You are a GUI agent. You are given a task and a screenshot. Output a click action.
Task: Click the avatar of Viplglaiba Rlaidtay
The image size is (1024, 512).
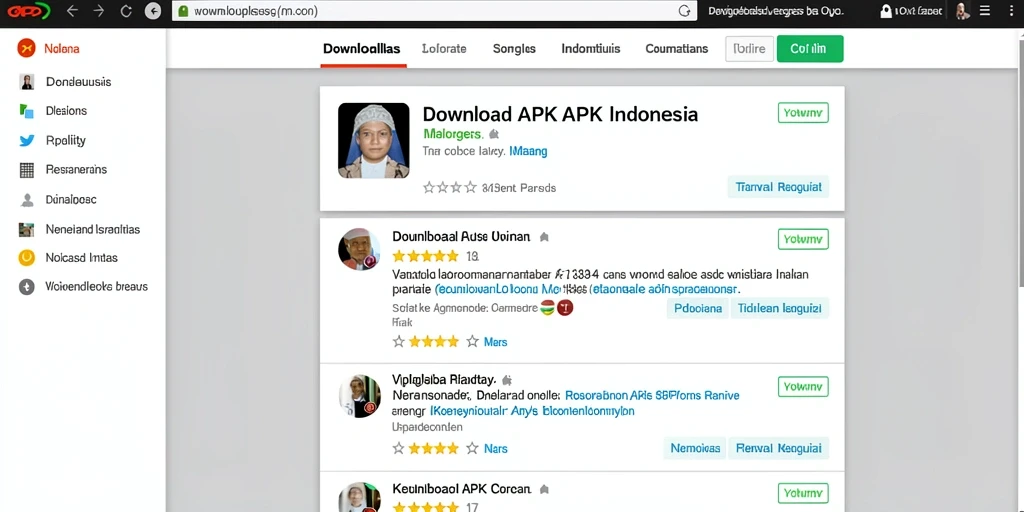pos(359,396)
